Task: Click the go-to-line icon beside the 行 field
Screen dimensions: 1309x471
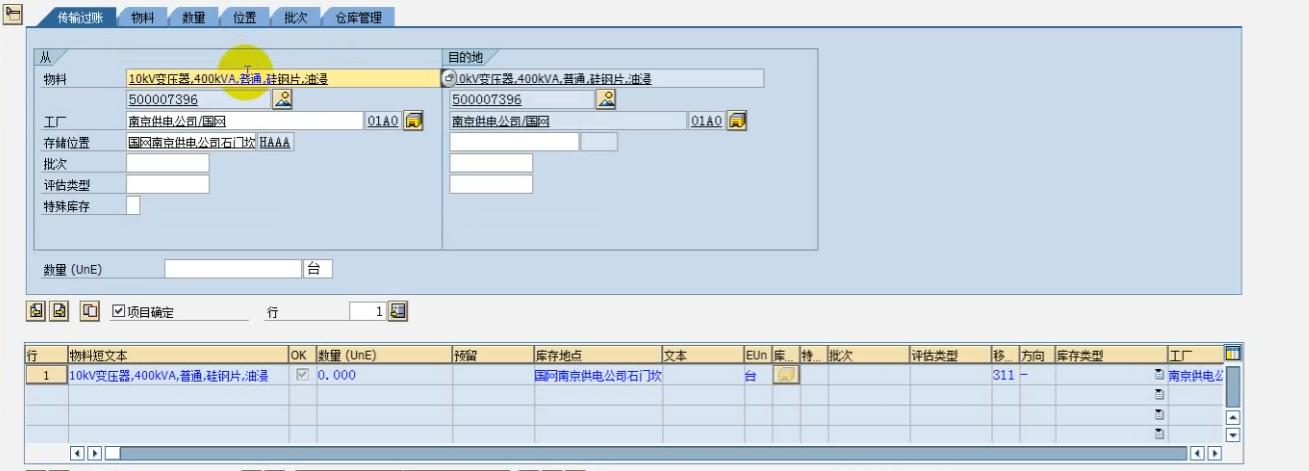Action: pyautogui.click(x=398, y=311)
